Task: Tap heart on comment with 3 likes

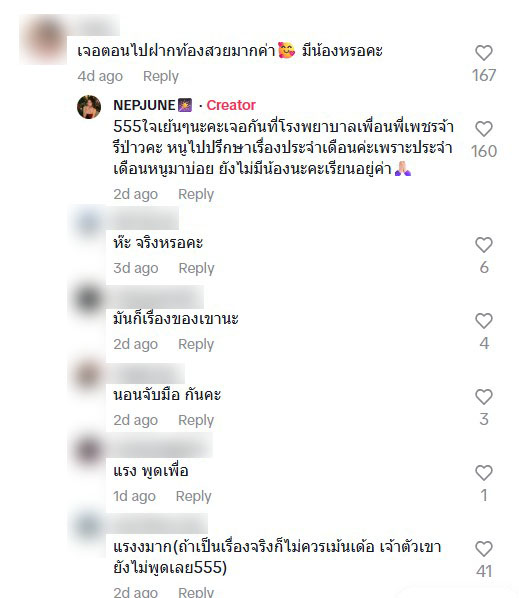Action: tap(484, 397)
